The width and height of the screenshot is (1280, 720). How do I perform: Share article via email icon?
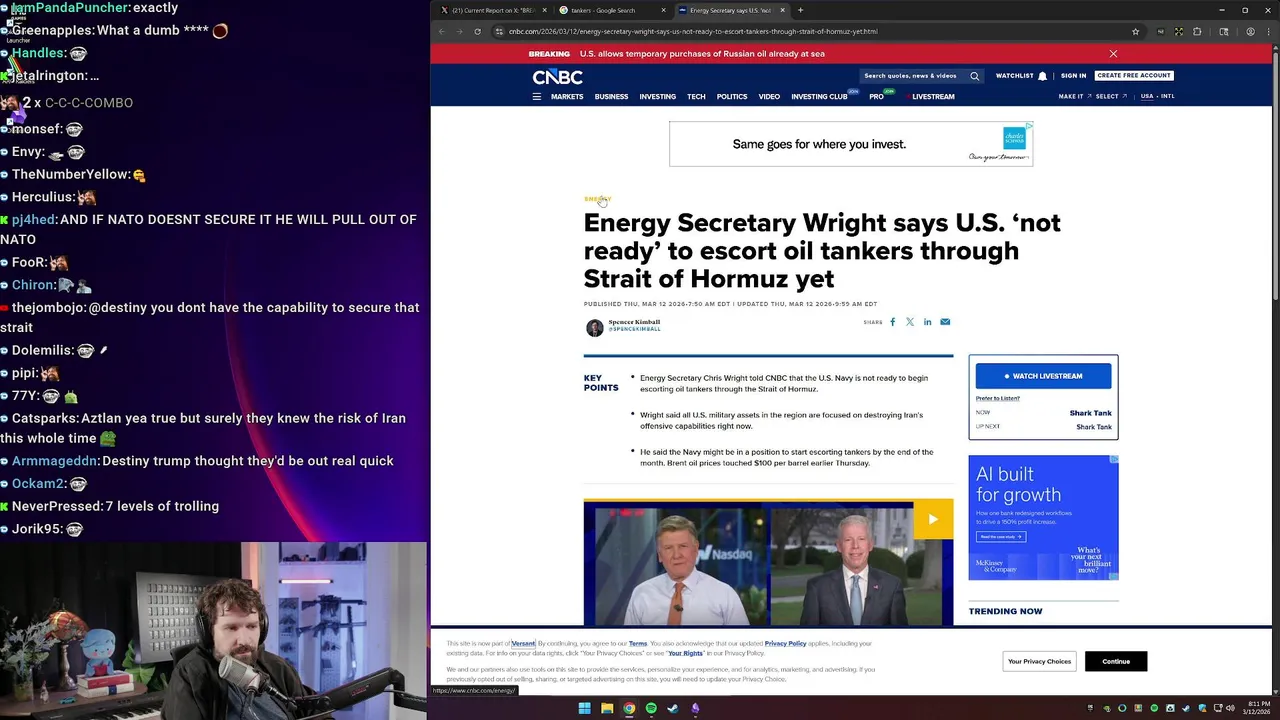click(945, 322)
